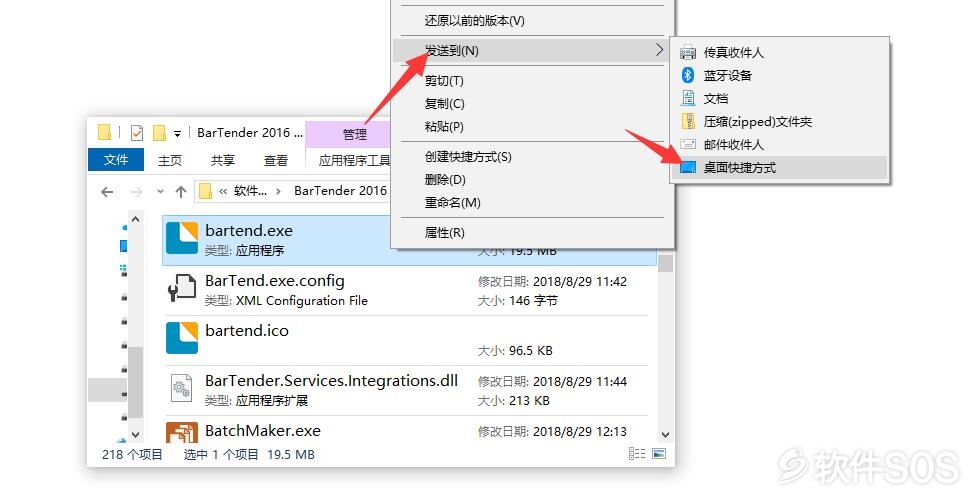Click the mail recipient icon
Screen dimensions: 974x494
pyautogui.click(x=688, y=144)
